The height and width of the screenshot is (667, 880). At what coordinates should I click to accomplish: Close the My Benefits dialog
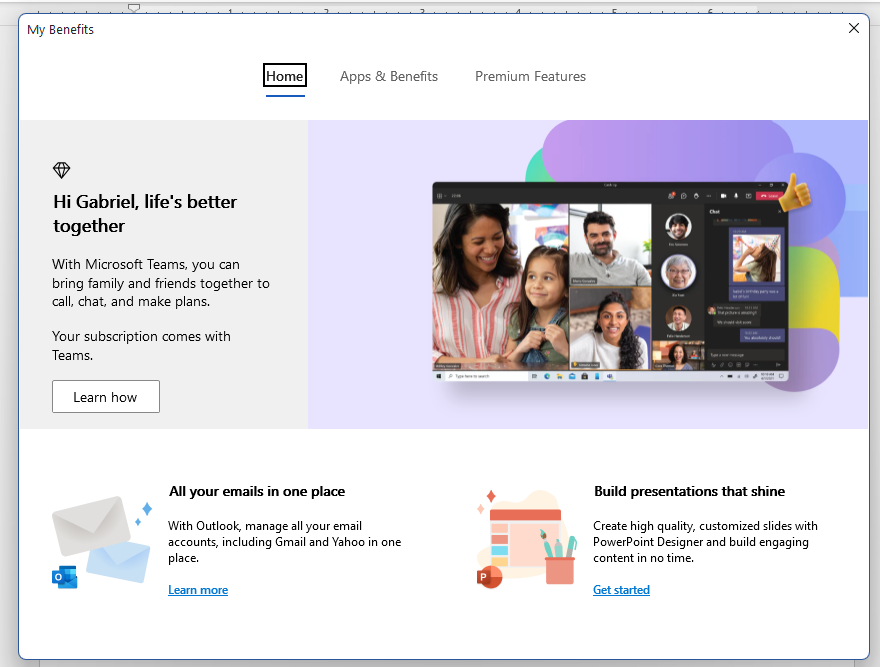853,29
